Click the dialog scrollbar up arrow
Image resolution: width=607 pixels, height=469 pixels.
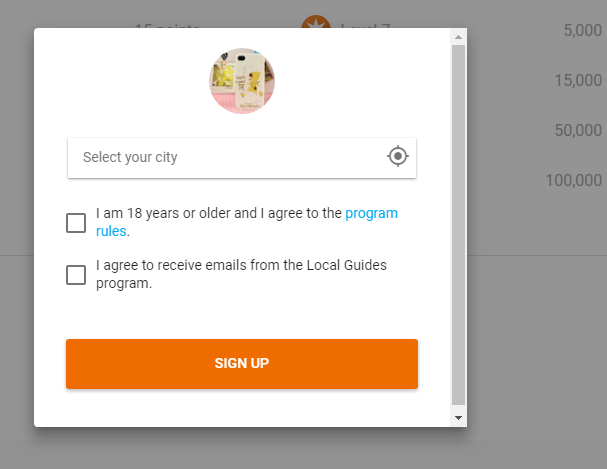(458, 37)
